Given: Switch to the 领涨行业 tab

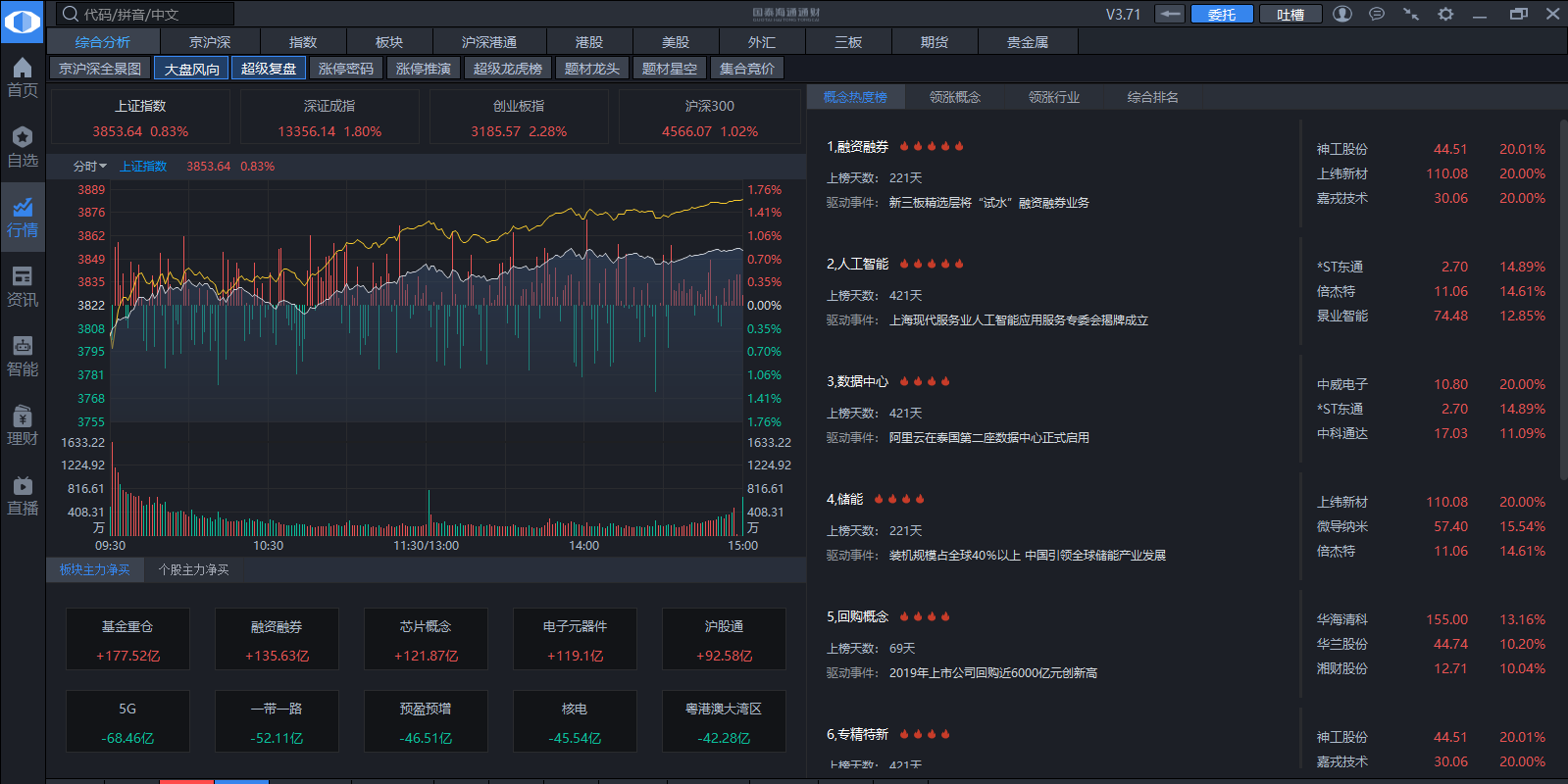Looking at the screenshot, I should click(1053, 97).
